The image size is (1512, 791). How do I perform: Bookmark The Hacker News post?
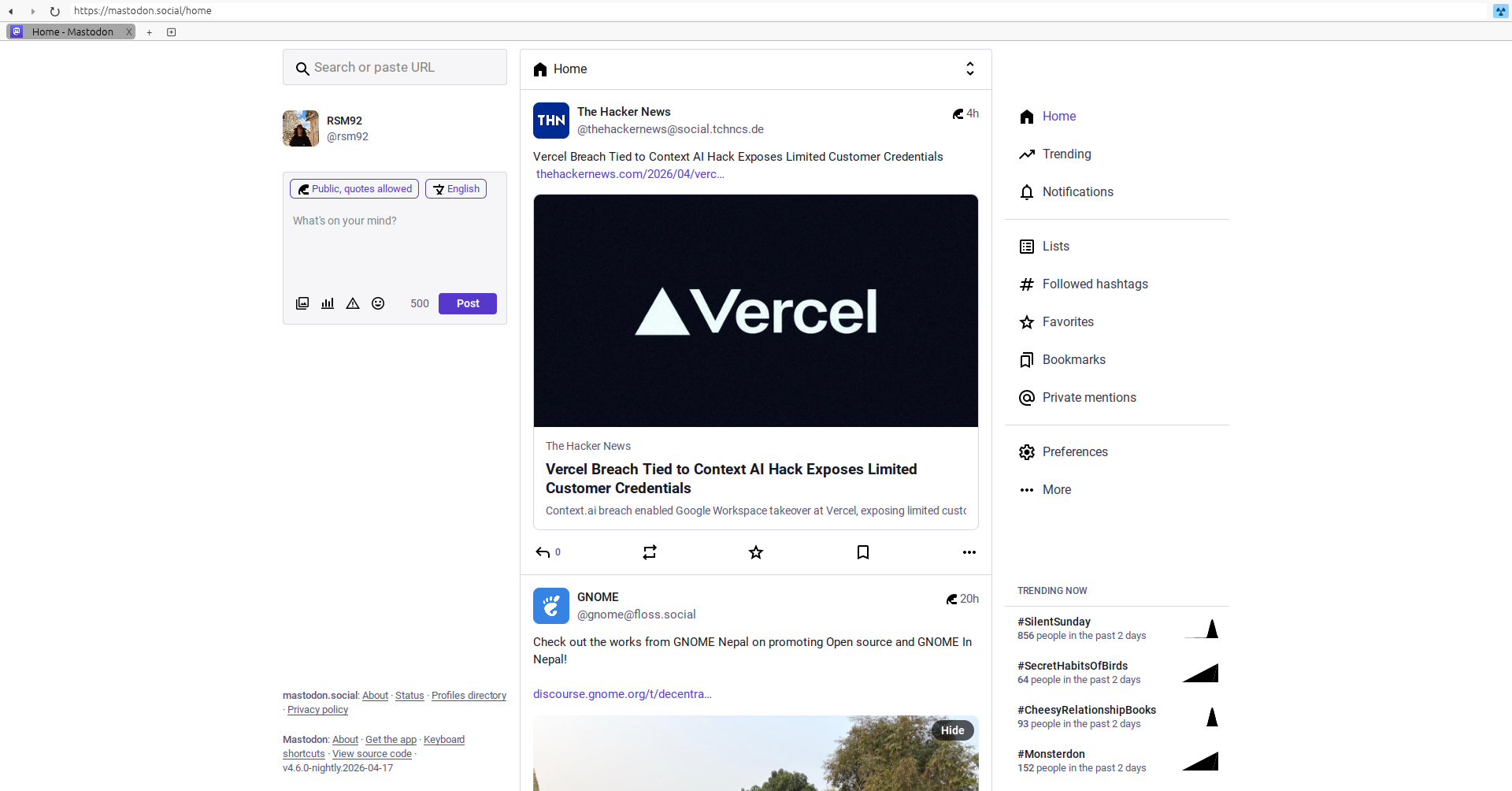point(863,552)
